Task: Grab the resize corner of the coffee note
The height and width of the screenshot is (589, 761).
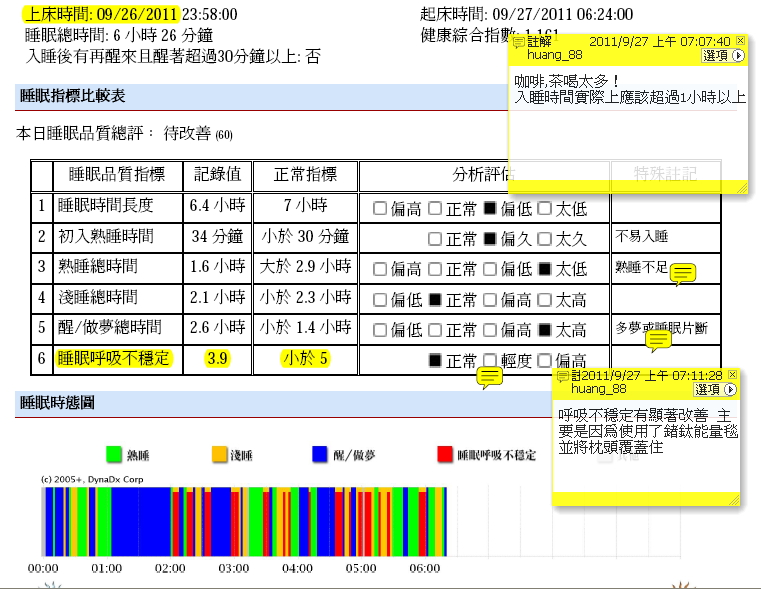Action: click(742, 188)
